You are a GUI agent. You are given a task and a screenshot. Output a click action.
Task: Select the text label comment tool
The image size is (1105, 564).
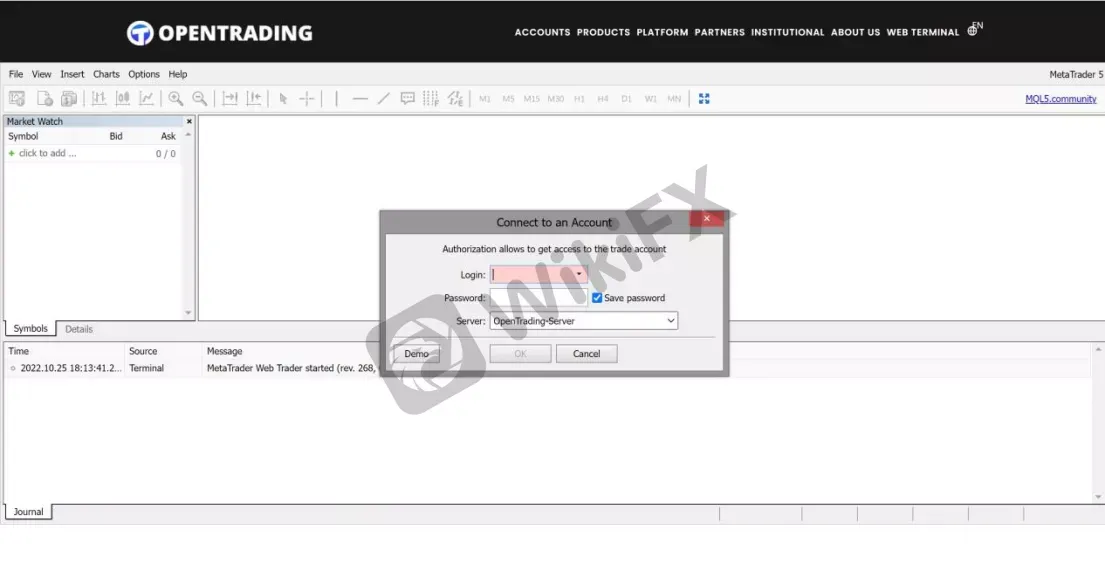click(x=407, y=99)
